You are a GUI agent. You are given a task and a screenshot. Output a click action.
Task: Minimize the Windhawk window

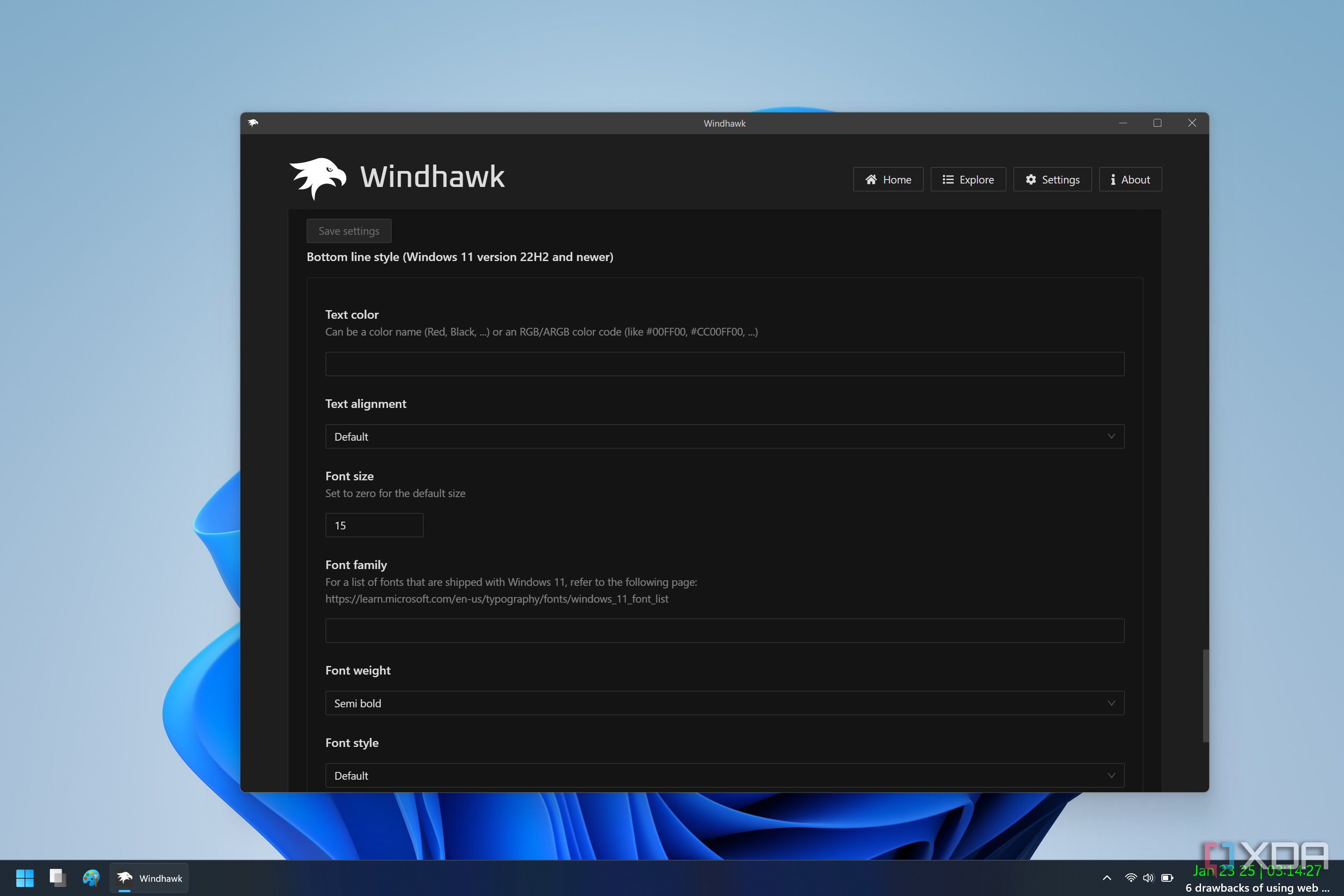pos(1123,123)
